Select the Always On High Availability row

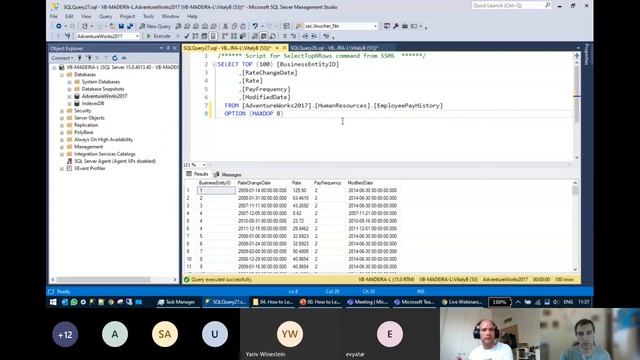[103, 140]
